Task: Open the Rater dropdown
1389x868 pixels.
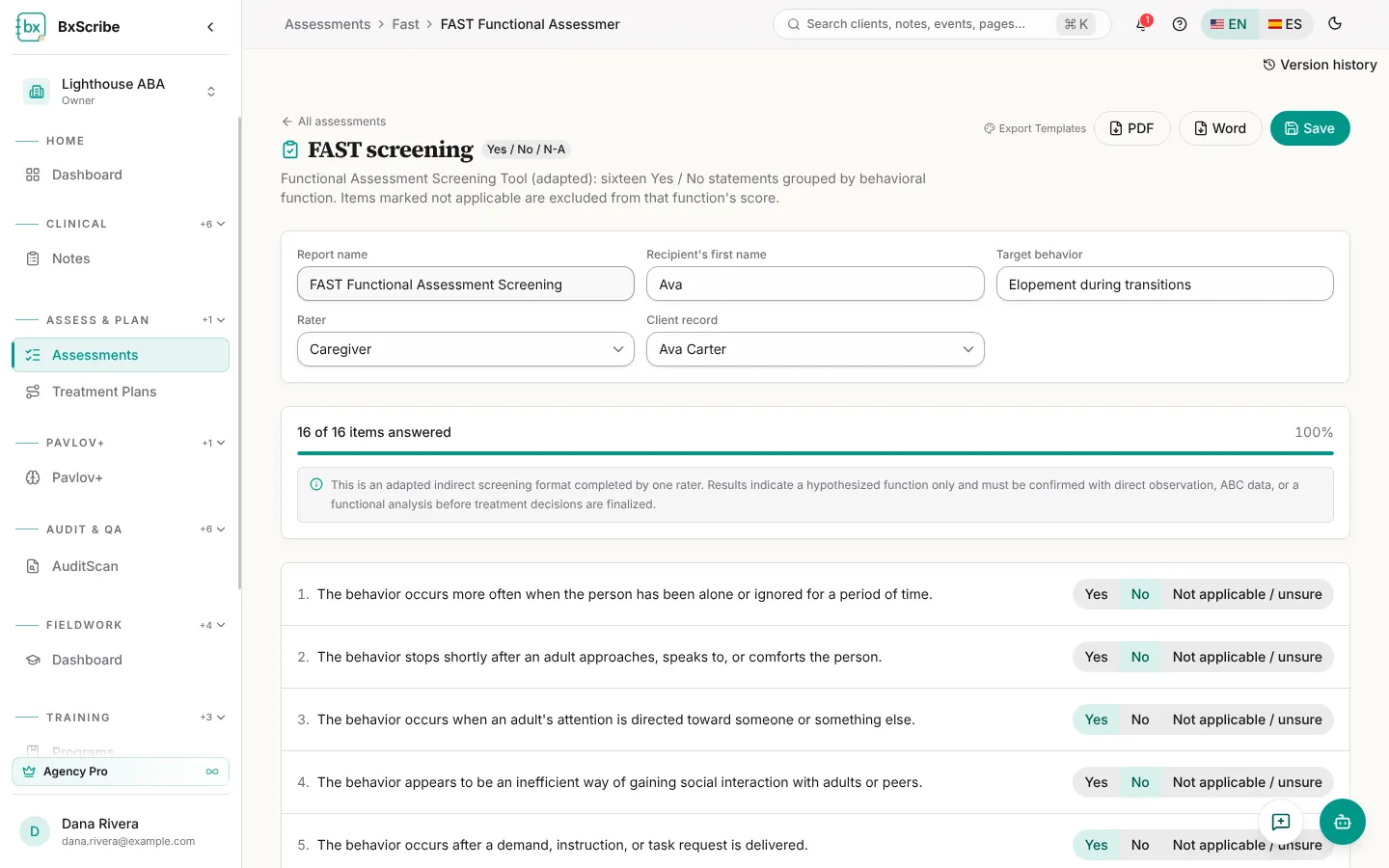Action: (466, 349)
